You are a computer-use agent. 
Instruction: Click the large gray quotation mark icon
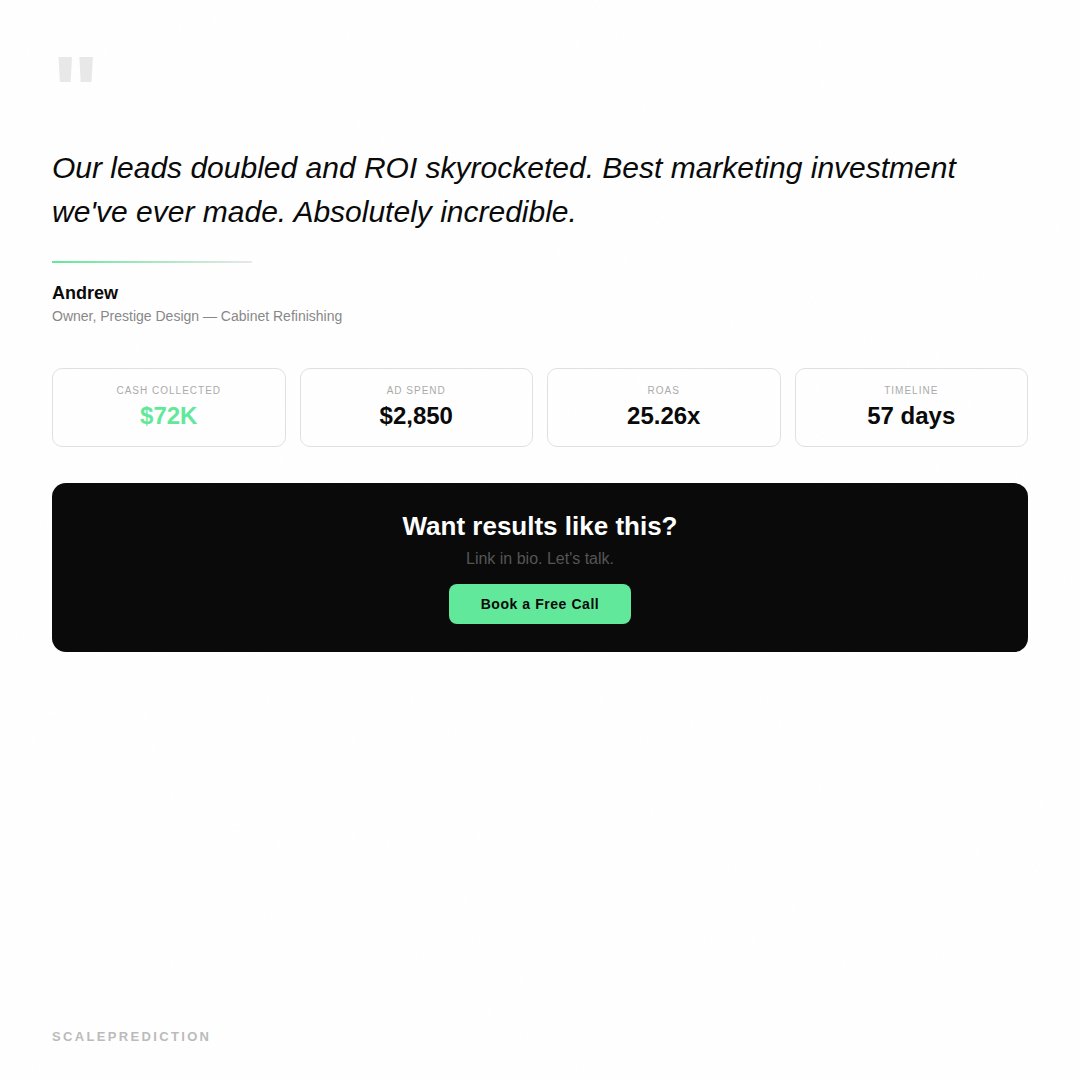tap(75, 70)
